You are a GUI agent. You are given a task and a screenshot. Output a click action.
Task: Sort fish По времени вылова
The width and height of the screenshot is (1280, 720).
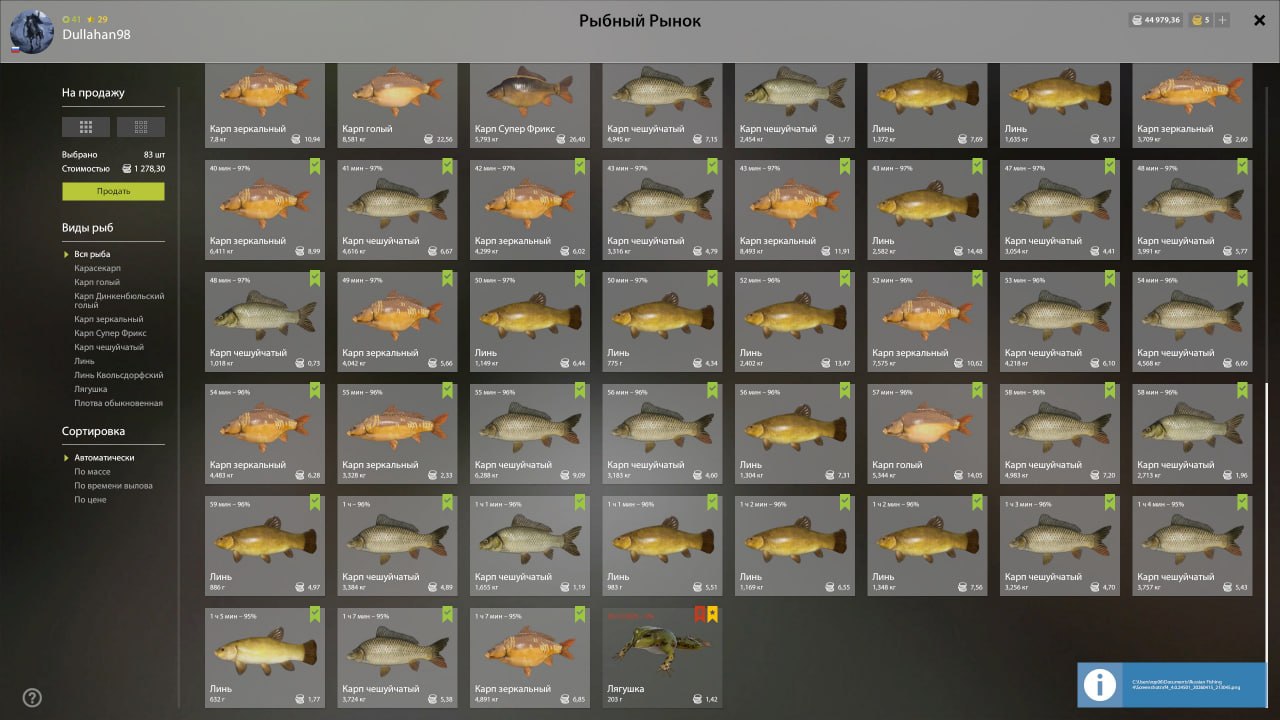tap(113, 486)
